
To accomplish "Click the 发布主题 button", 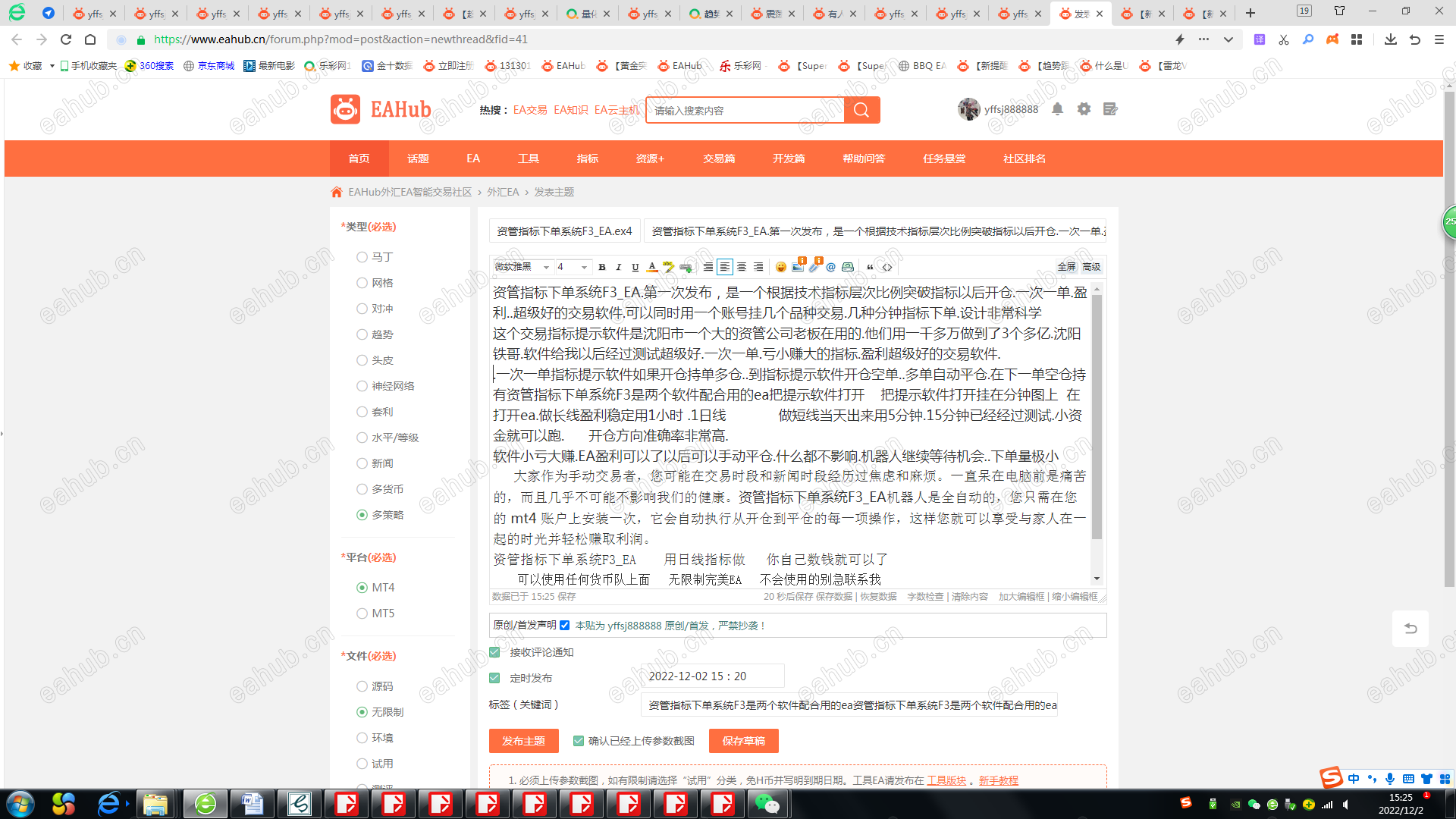I will point(523,741).
